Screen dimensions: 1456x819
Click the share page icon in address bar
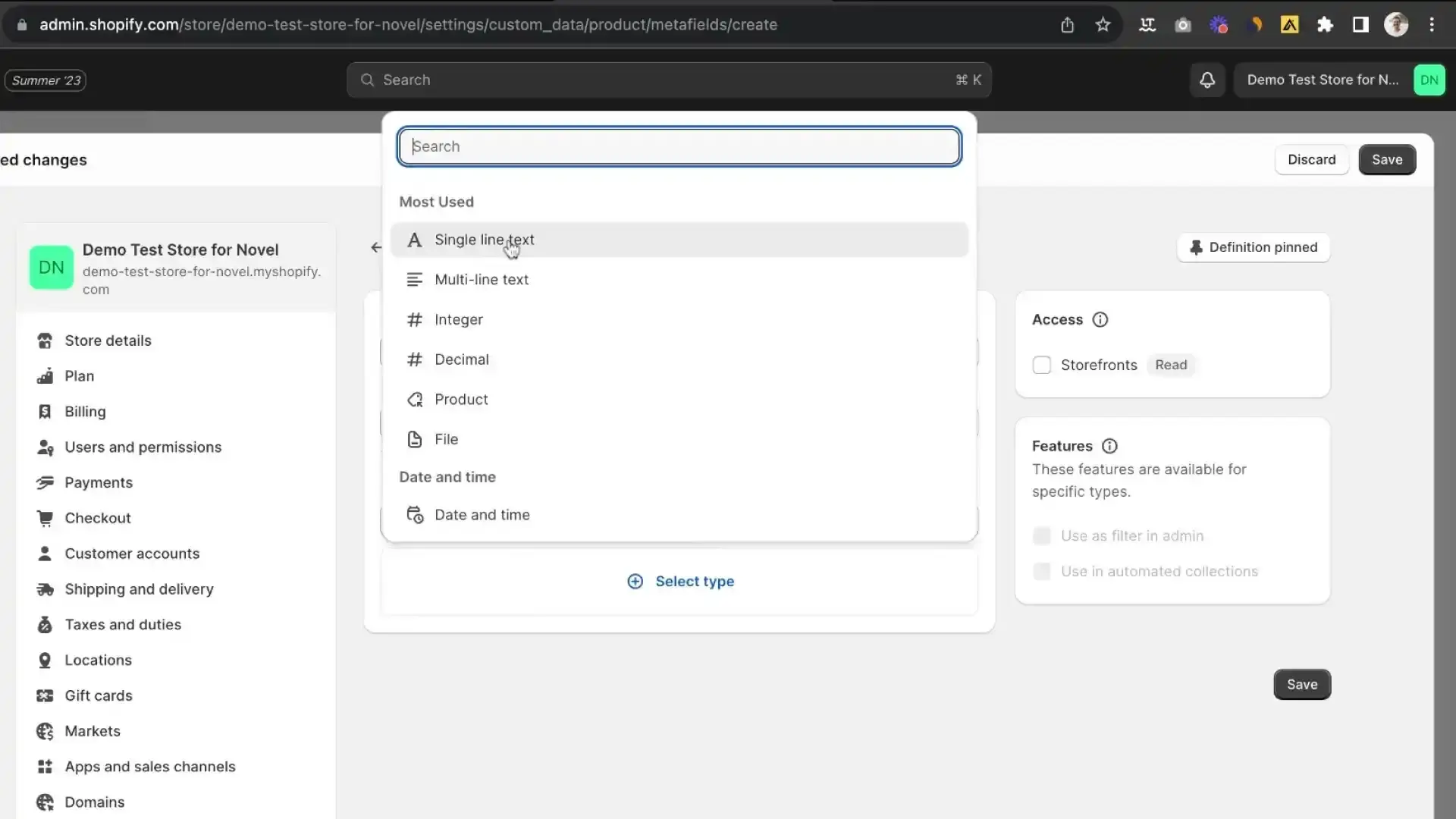[x=1067, y=24]
